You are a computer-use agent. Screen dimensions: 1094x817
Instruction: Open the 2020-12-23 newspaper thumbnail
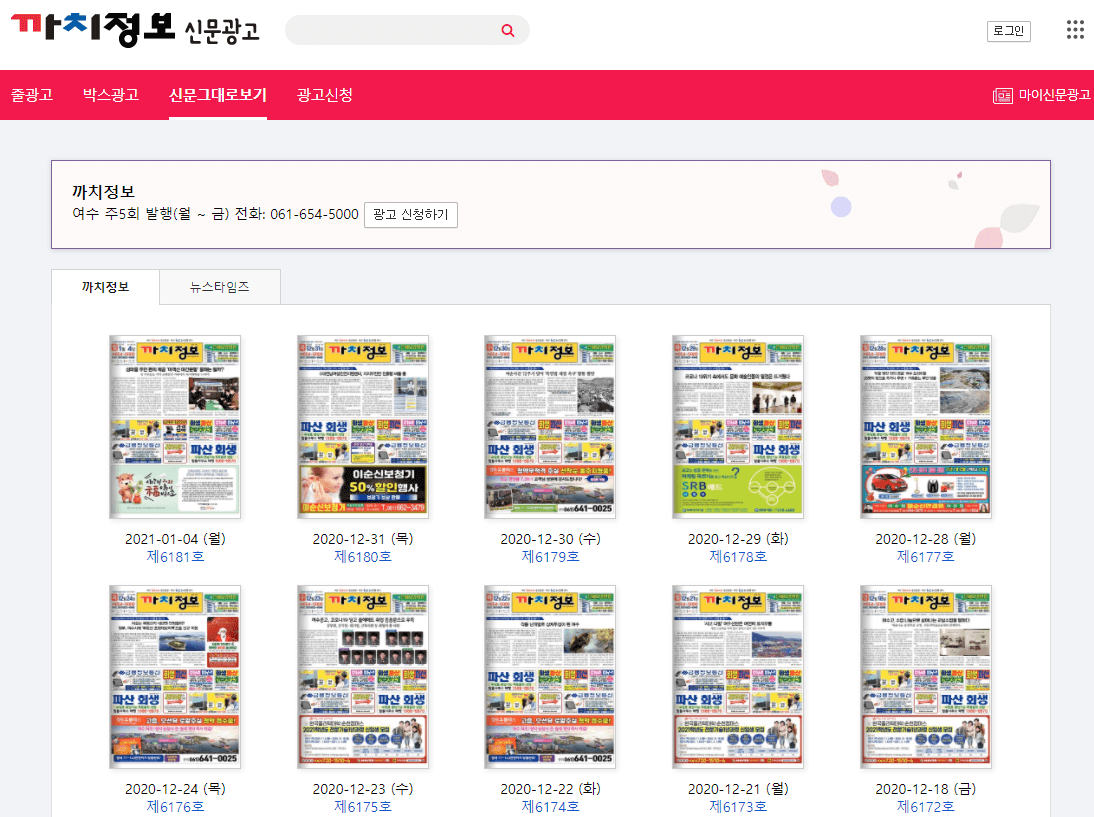click(363, 677)
